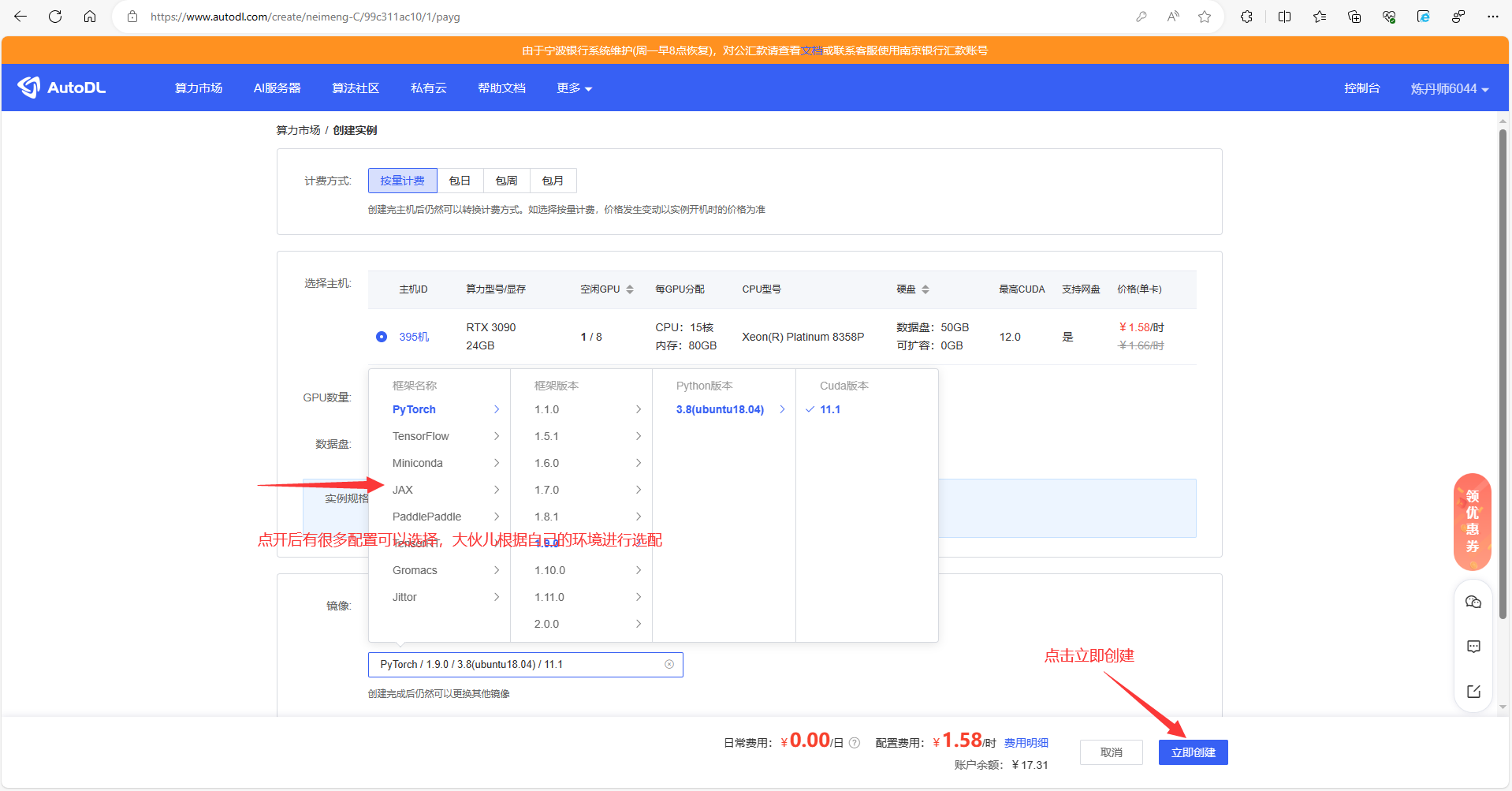Select 包日 billing mode
The height and width of the screenshot is (791, 1512).
click(x=460, y=181)
